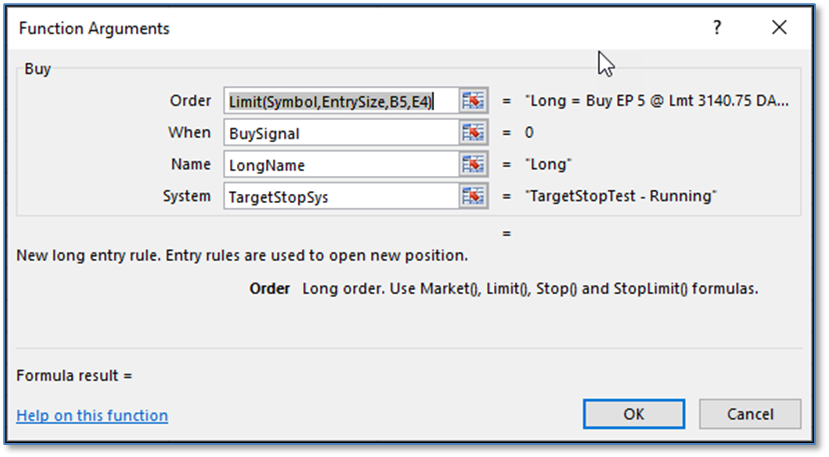Focus the When field containing BuySignal
The height and width of the screenshot is (457, 829).
(341, 133)
